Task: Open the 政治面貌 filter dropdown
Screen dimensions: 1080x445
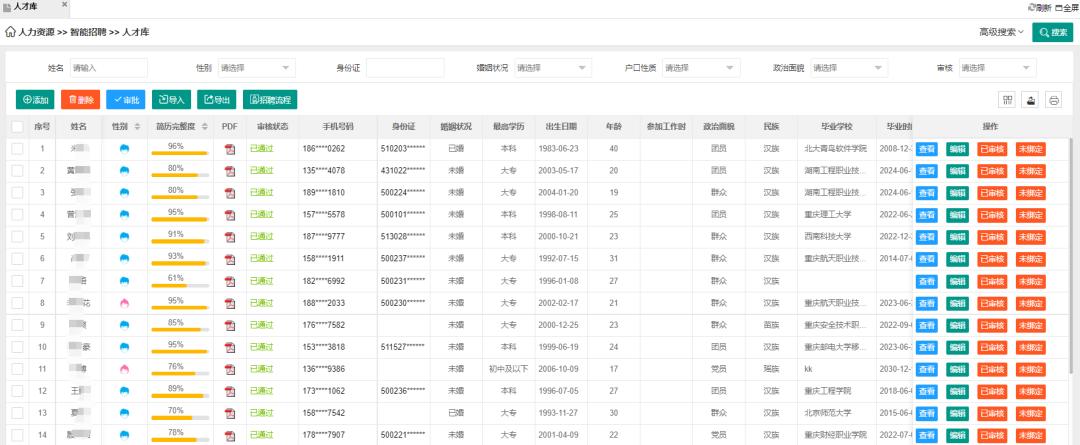Action: [849, 68]
